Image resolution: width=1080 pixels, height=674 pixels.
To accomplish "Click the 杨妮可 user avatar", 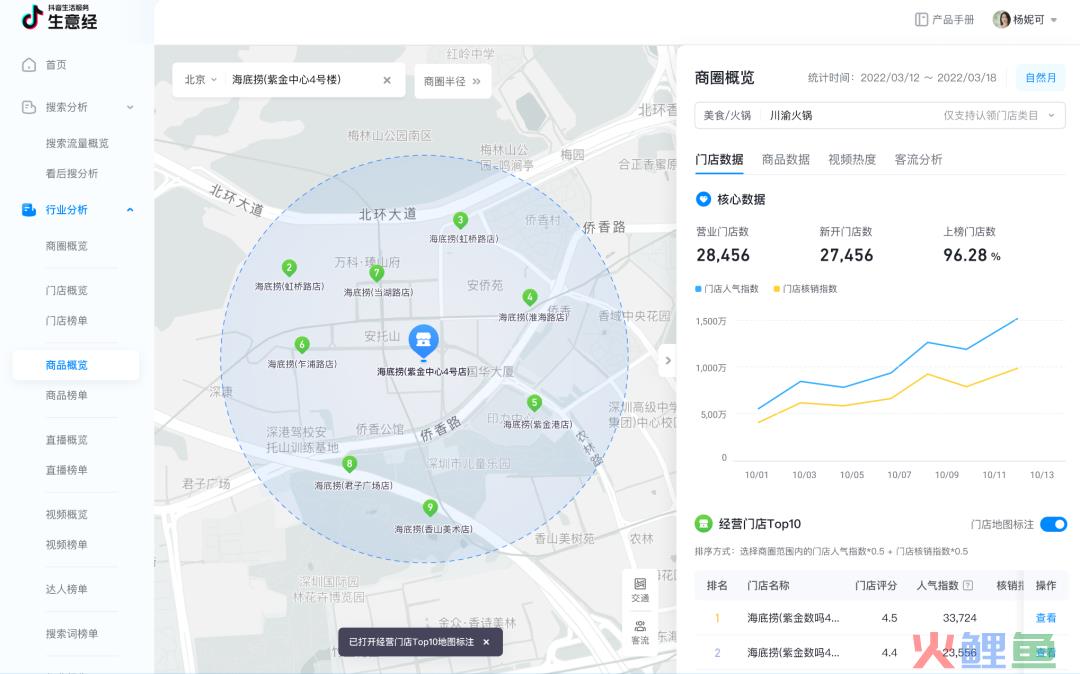I will [x=1001, y=20].
